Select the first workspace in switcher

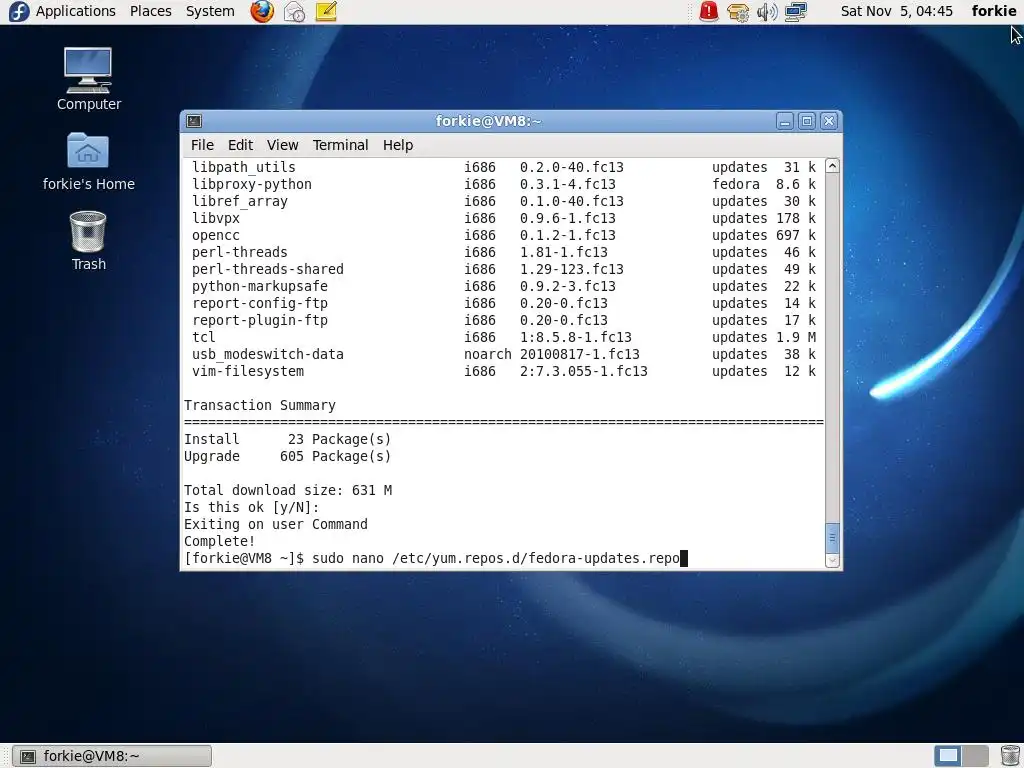click(948, 756)
